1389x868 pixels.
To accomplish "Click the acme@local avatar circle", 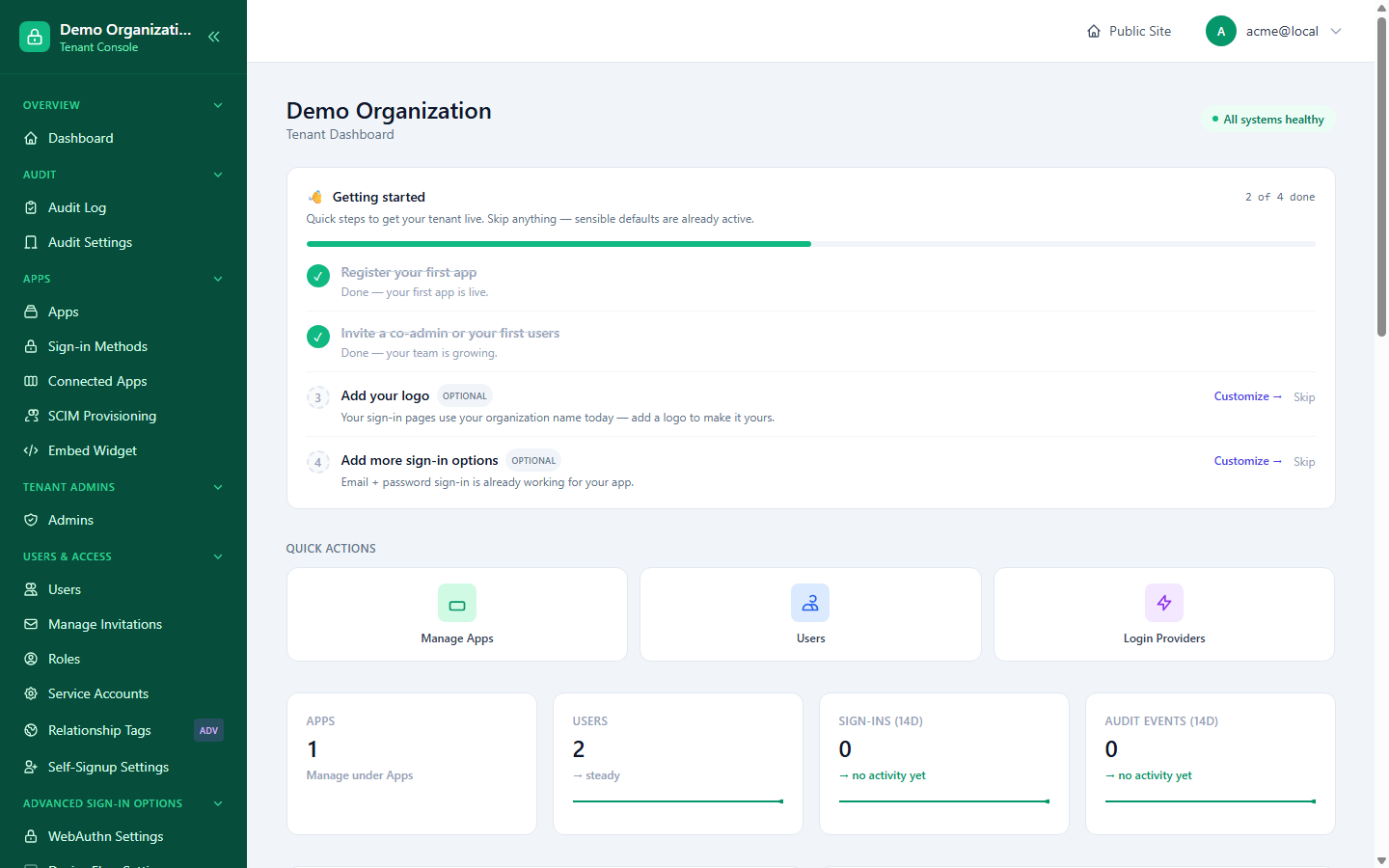I will pos(1221,31).
